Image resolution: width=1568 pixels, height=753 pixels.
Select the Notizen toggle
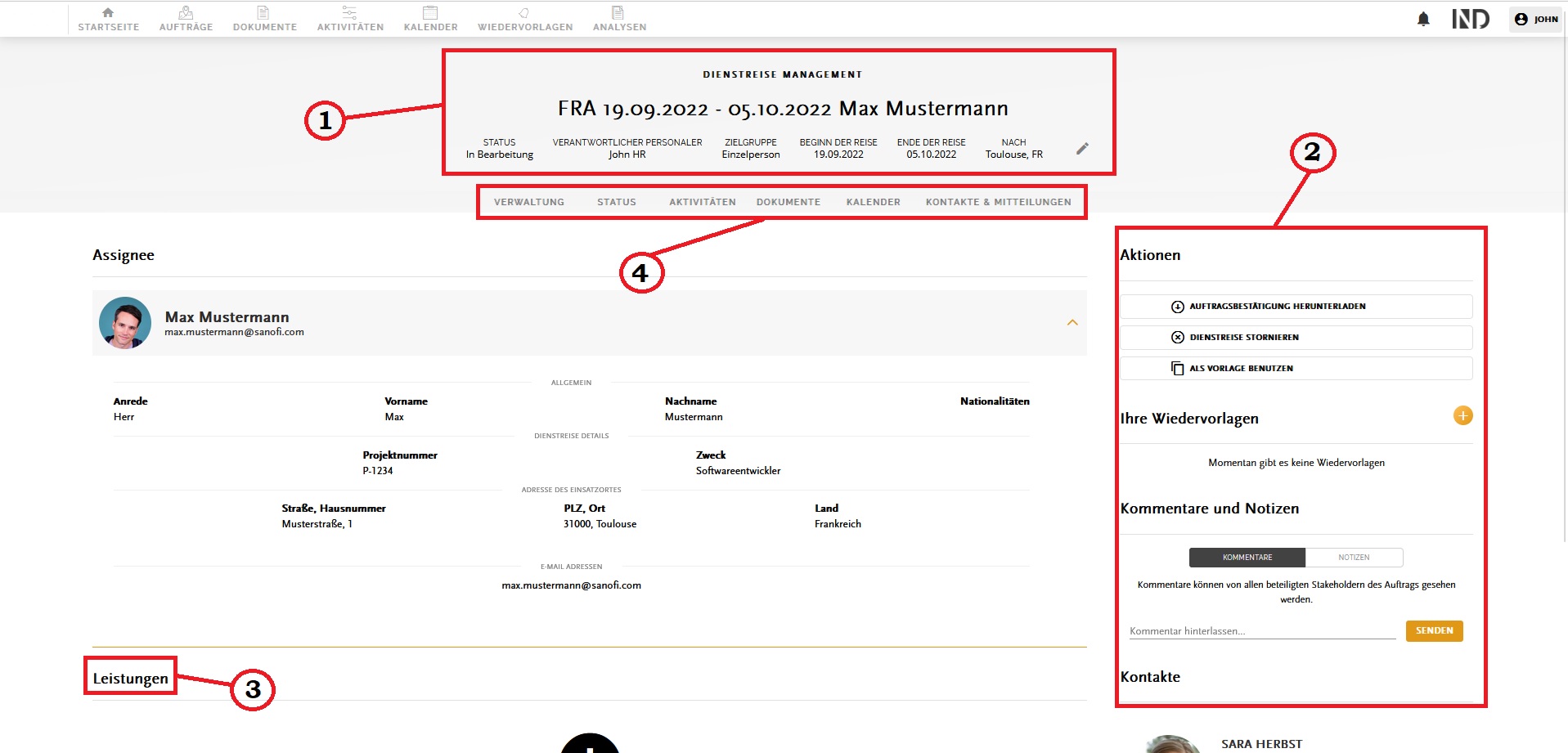[1354, 558]
